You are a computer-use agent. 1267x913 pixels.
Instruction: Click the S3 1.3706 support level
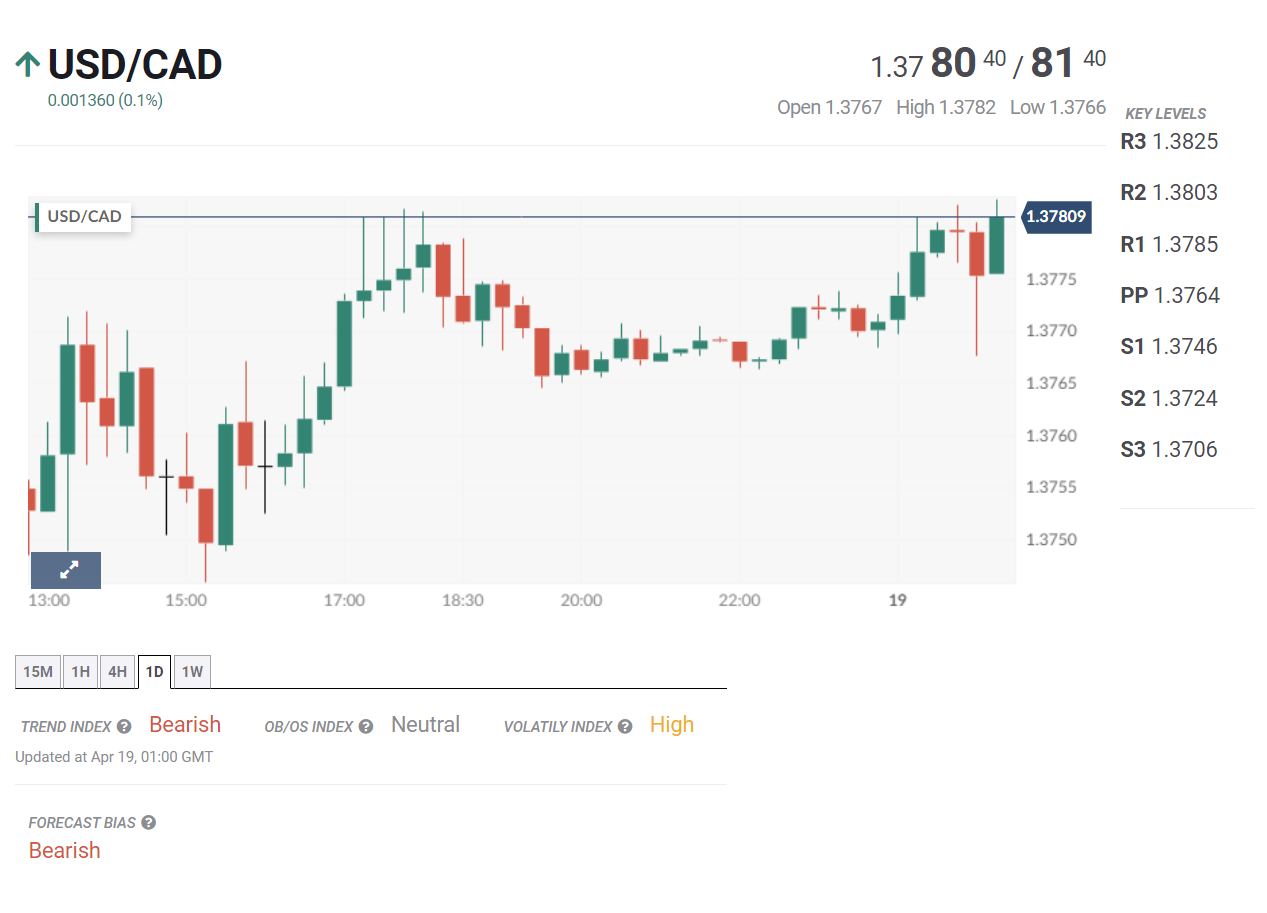[x=1169, y=450]
